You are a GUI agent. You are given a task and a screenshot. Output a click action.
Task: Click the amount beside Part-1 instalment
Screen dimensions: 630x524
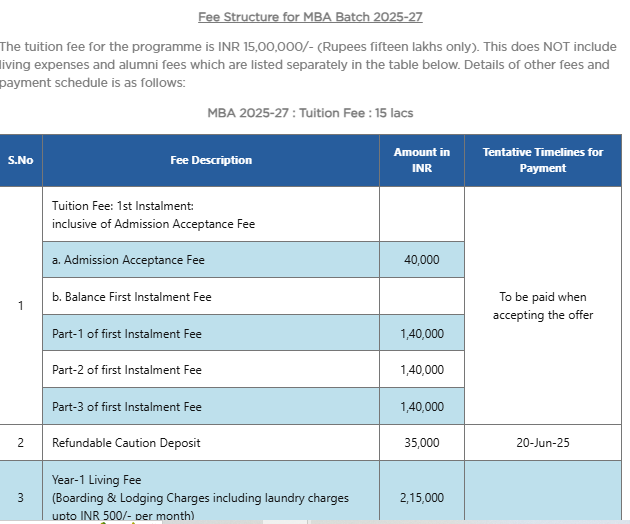coord(422,334)
